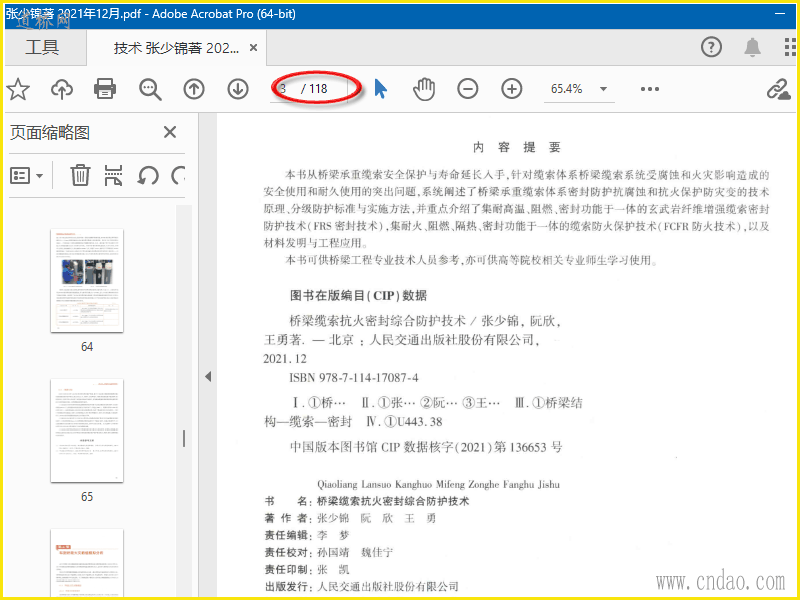Zoom in with plus button
Viewport: 800px width, 600px height.
click(512, 89)
